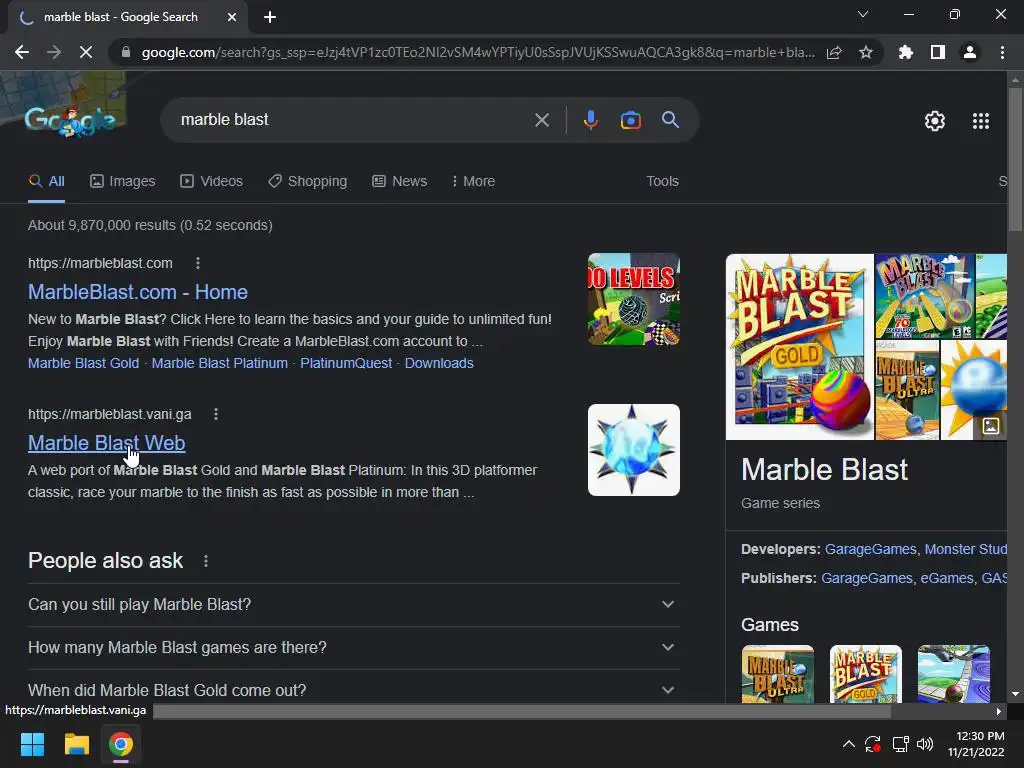
Task: Click the address bar URL
Action: point(478,52)
